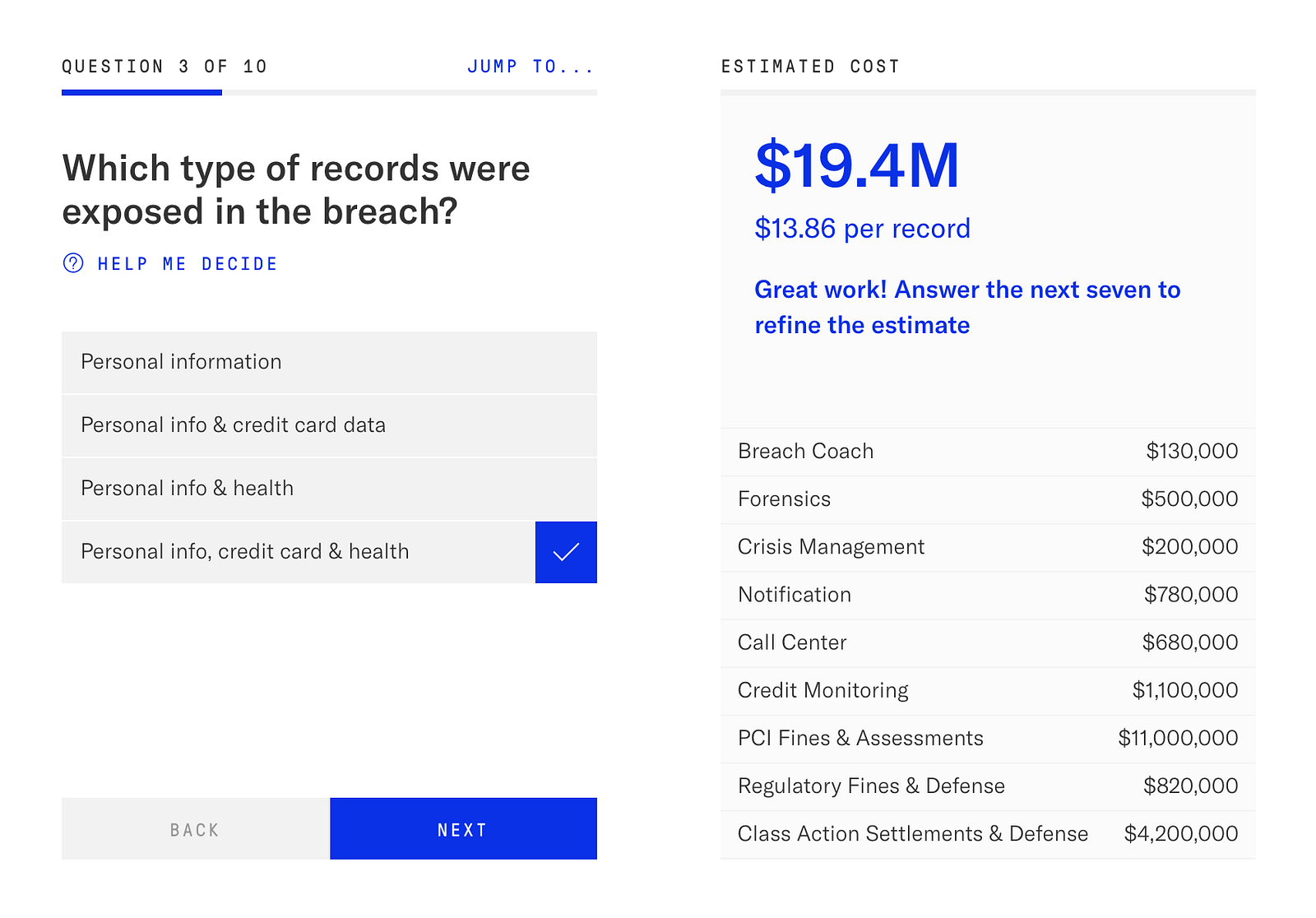Image resolution: width=1316 pixels, height=918 pixels.
Task: Click the question mark help icon
Action: pyautogui.click(x=73, y=263)
